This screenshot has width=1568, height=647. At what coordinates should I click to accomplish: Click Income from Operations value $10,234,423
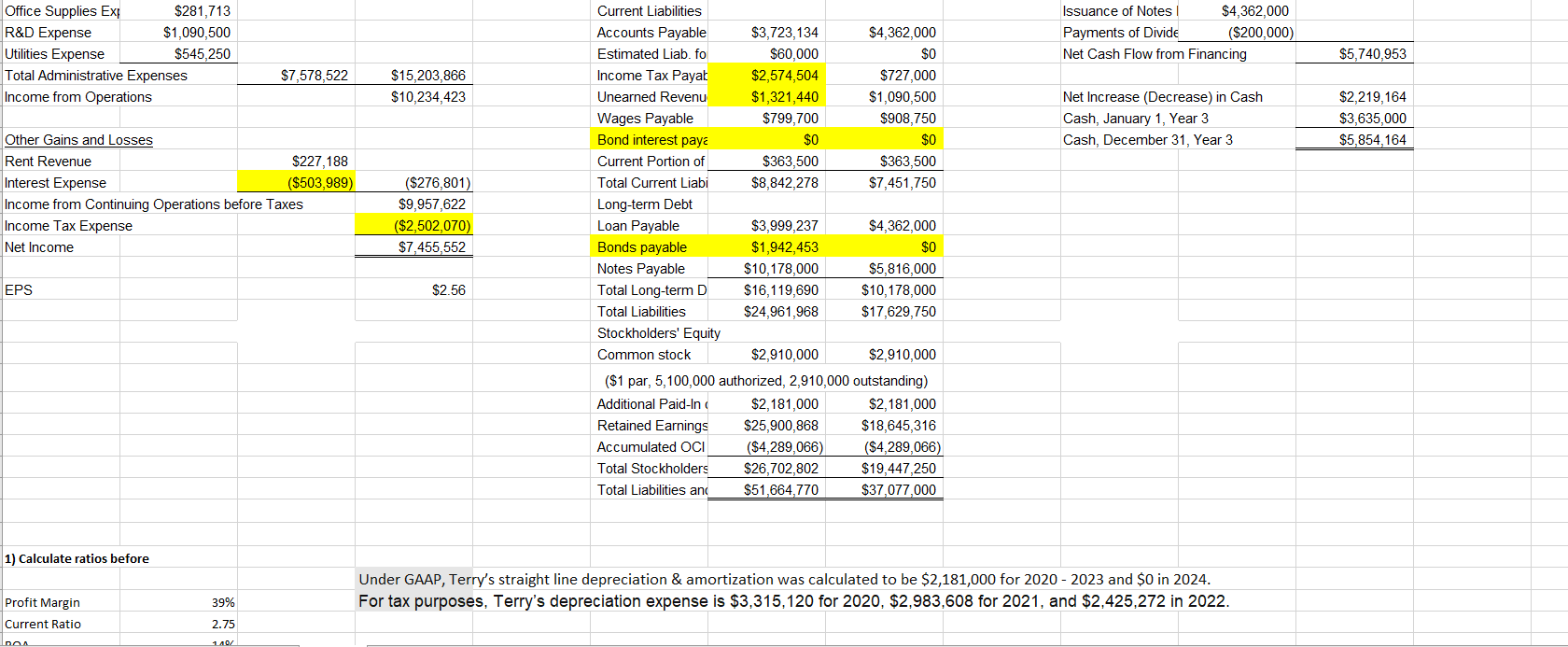(x=428, y=97)
